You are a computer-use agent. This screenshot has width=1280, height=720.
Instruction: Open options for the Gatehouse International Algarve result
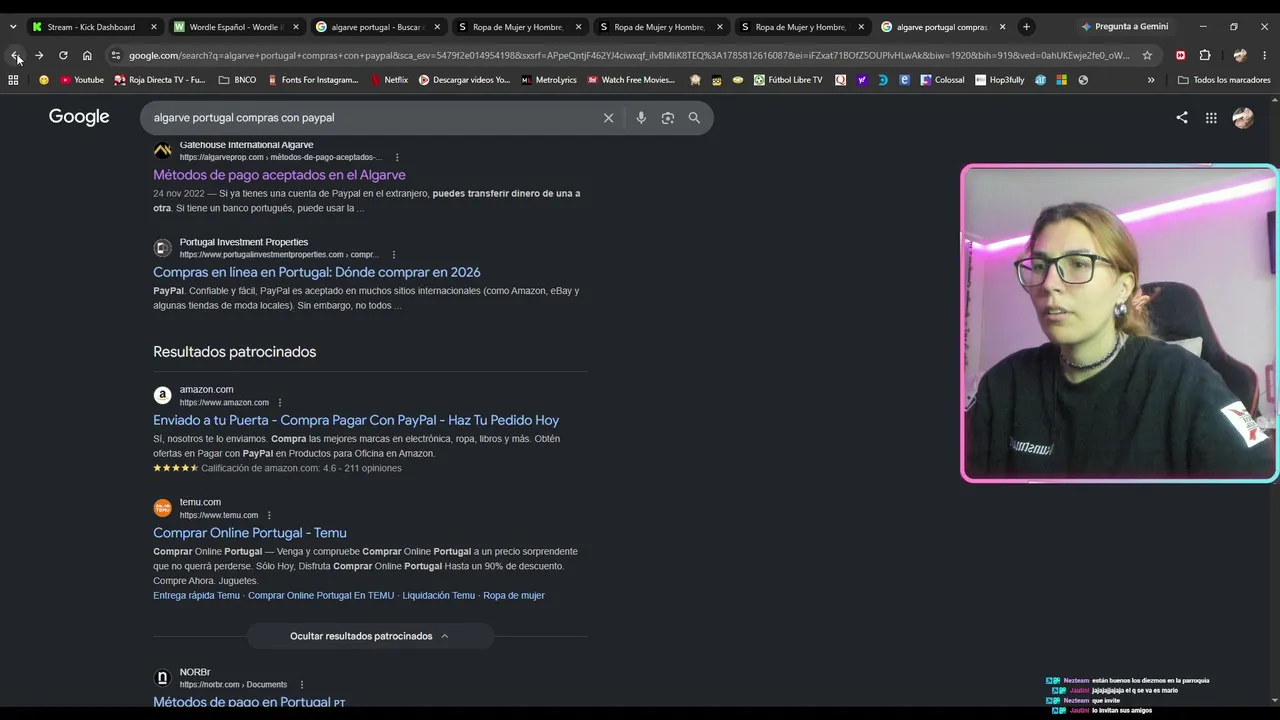coord(397,157)
